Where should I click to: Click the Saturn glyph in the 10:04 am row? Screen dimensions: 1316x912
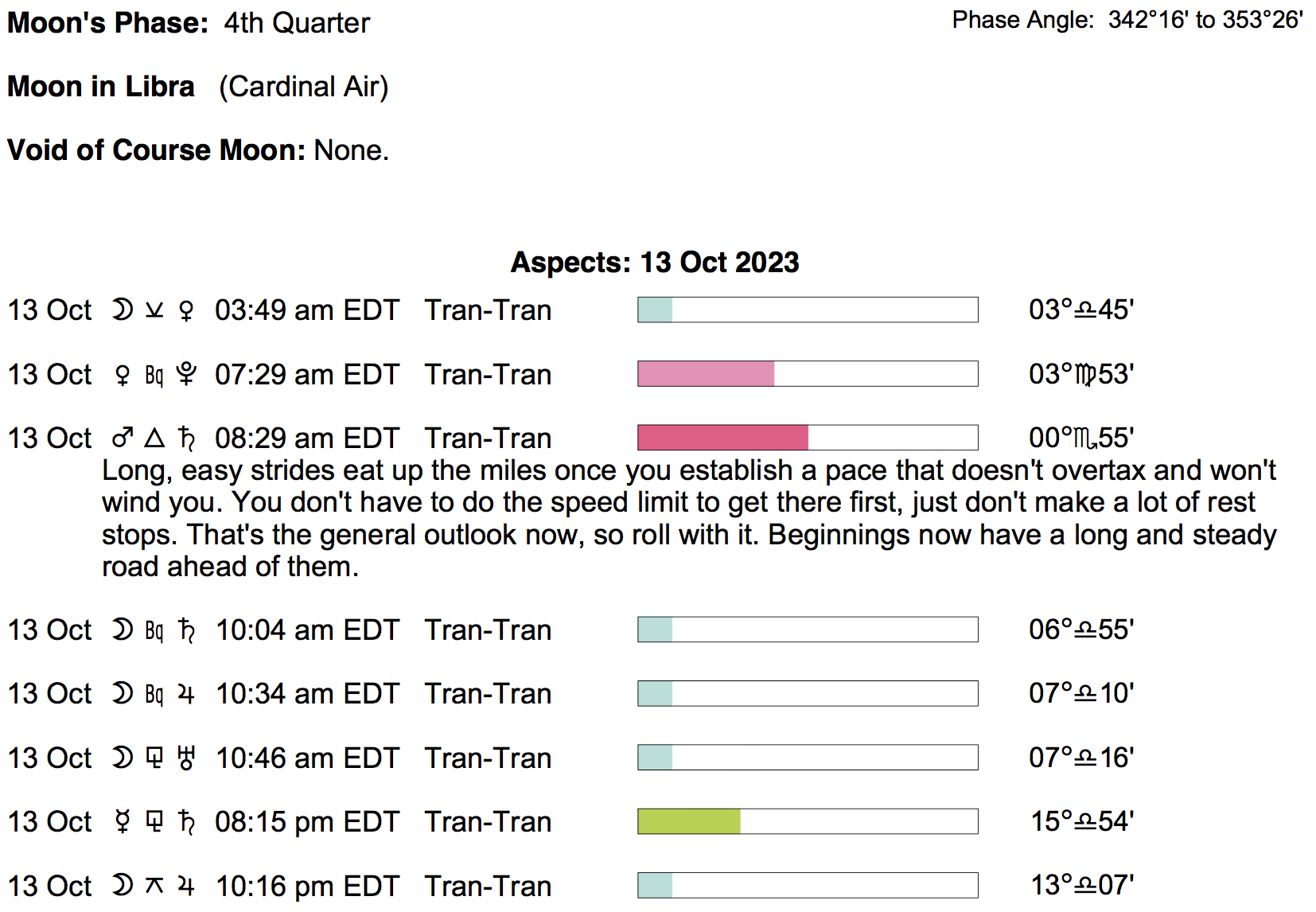coord(186,630)
